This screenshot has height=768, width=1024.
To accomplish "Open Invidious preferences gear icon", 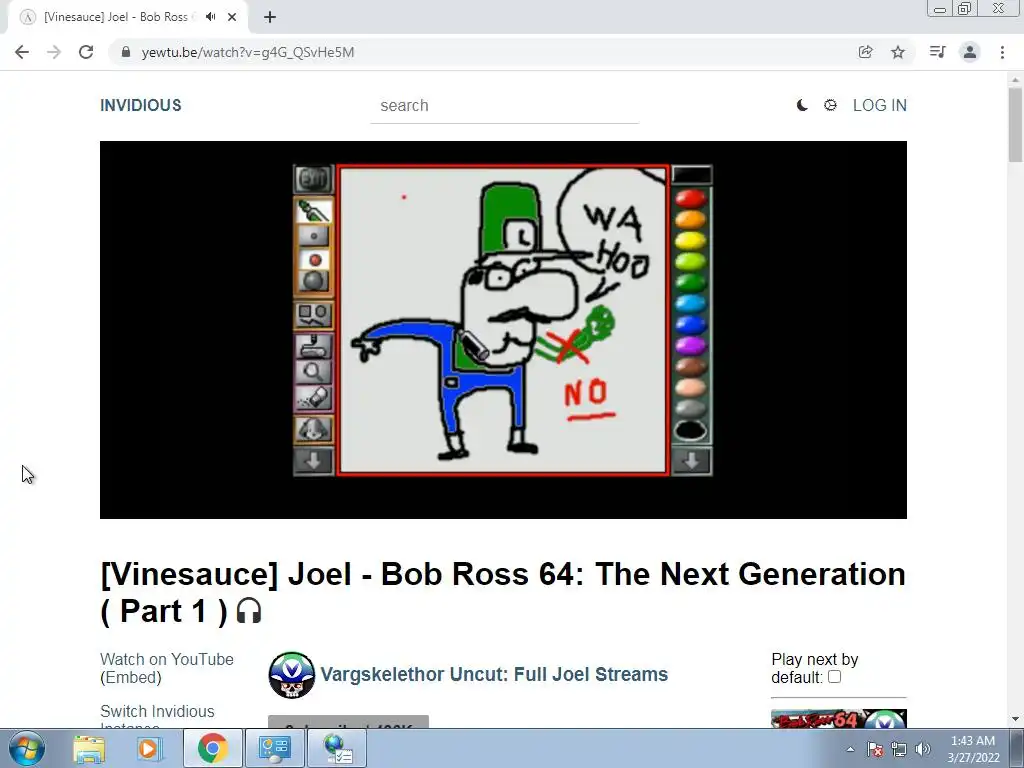I will pos(830,105).
